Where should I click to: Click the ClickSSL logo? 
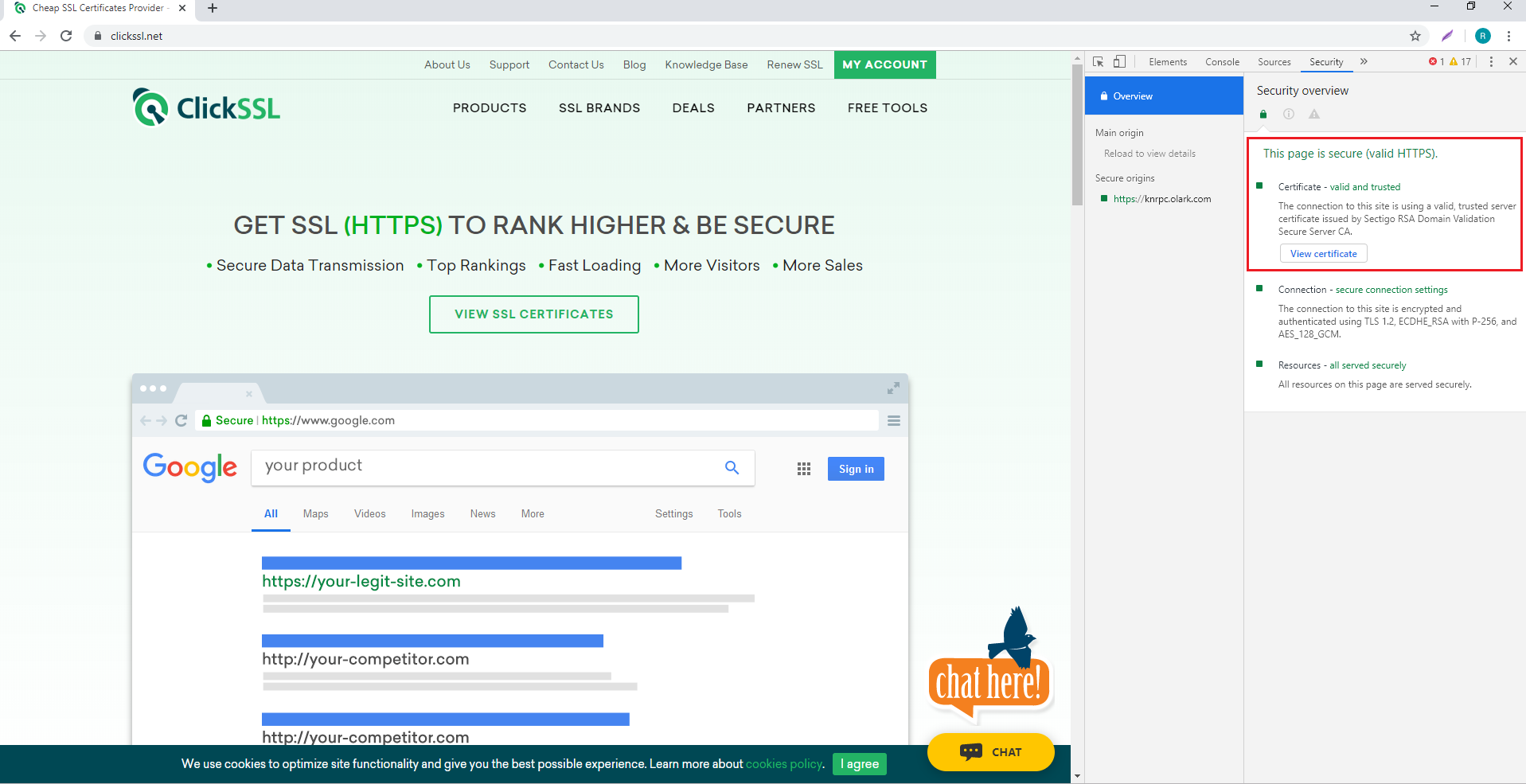point(207,107)
